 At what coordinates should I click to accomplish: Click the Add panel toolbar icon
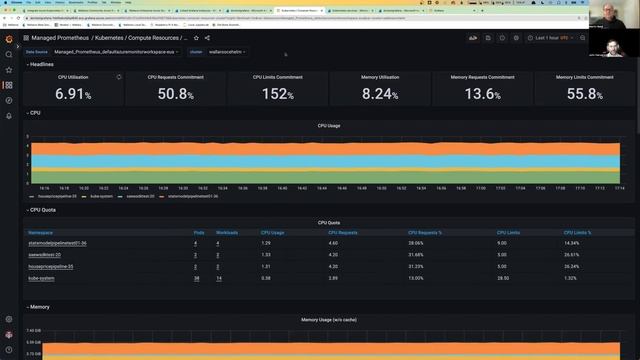[x=473, y=38]
